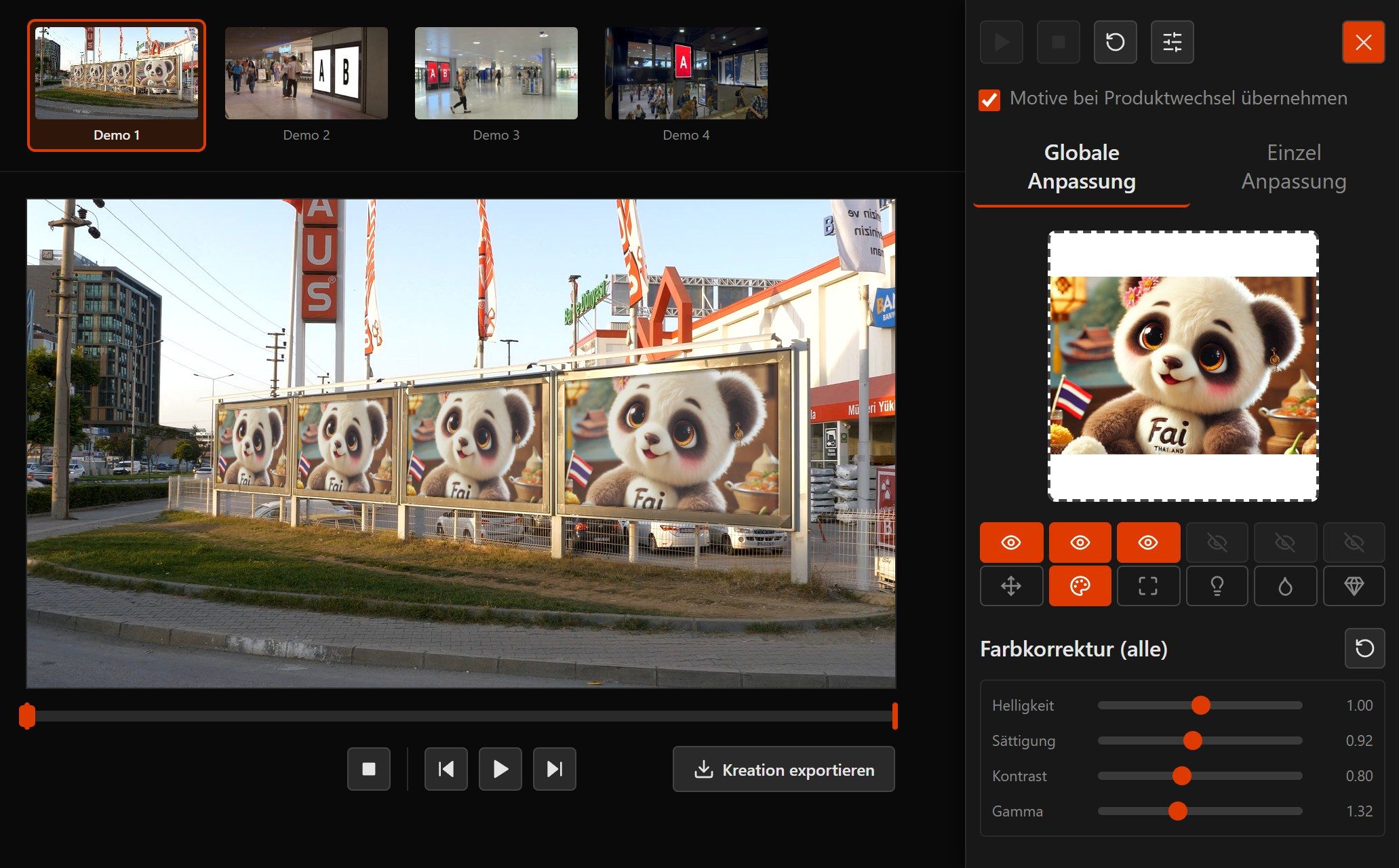Select the water drop tool
Screen dimensions: 1399x868
click(x=1285, y=586)
